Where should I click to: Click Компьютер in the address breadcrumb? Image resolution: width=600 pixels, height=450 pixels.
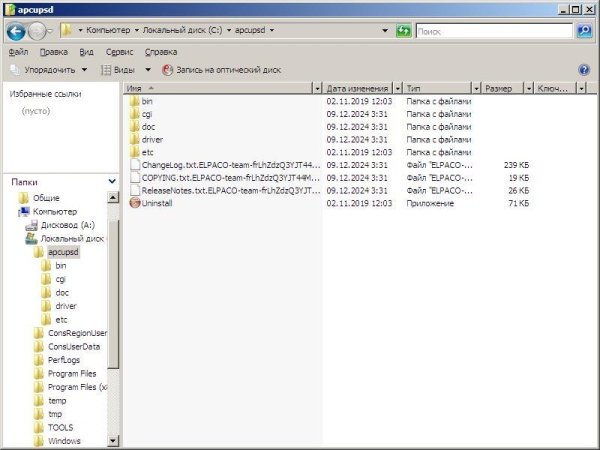click(x=108, y=30)
